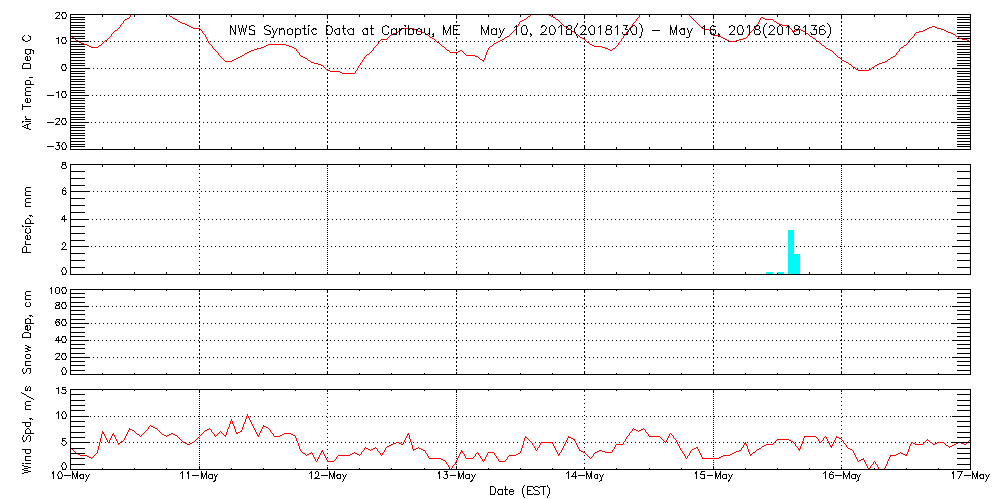Viewport: 1000px width, 500px height.
Task: Click the "10-May" date tick label
Action: [71, 477]
